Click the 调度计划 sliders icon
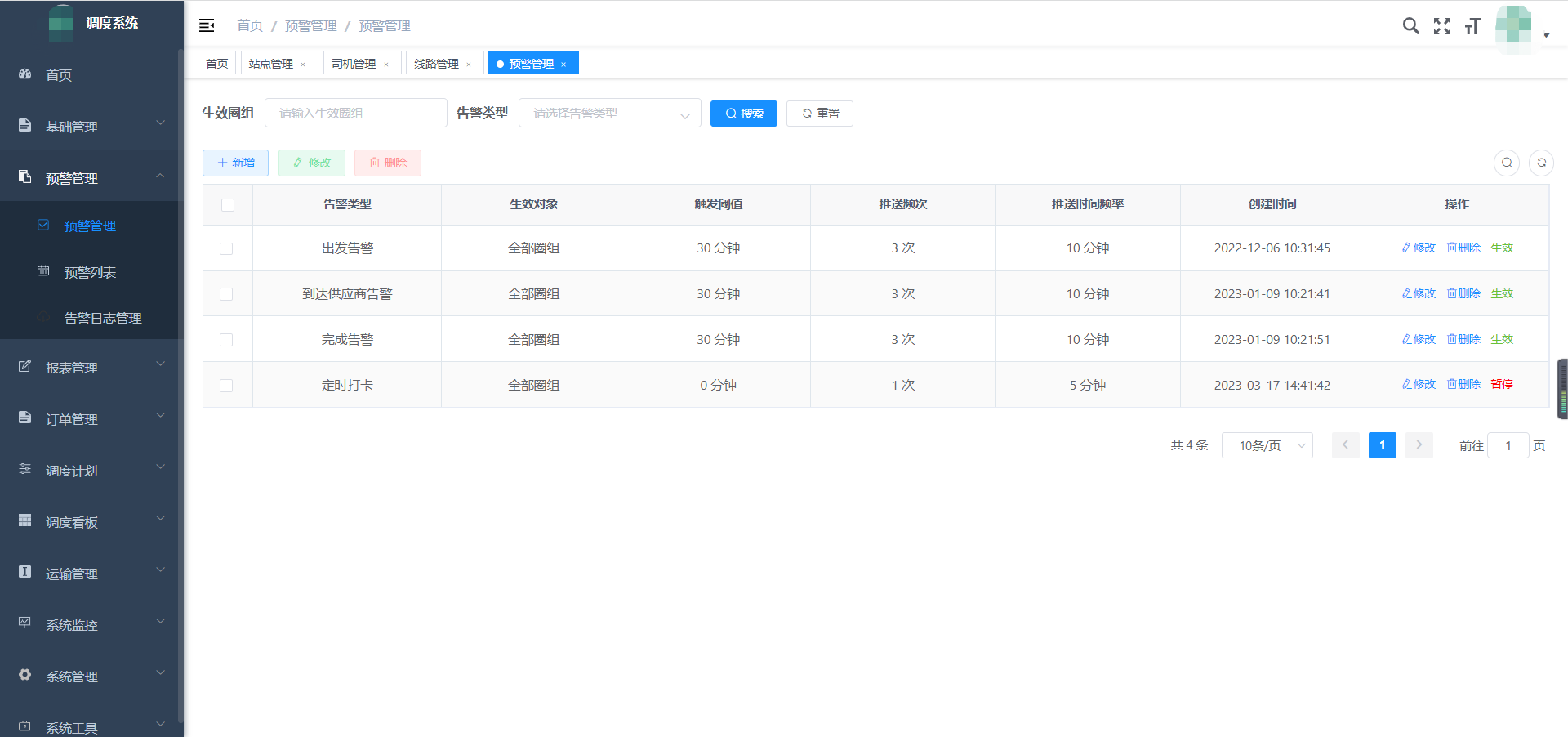This screenshot has width=1568, height=737. point(25,470)
